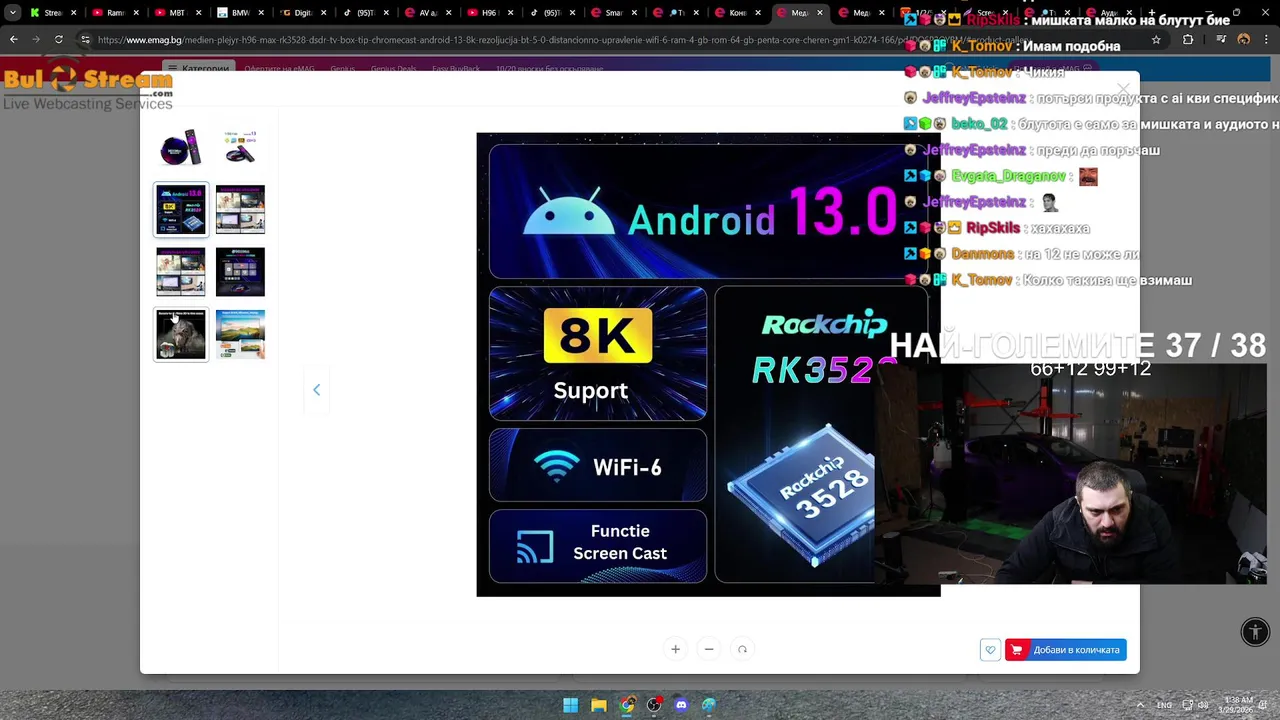Screen dimensions: 1280x720
Task: Select the TV box with remote thumbnail
Action: click(x=240, y=147)
